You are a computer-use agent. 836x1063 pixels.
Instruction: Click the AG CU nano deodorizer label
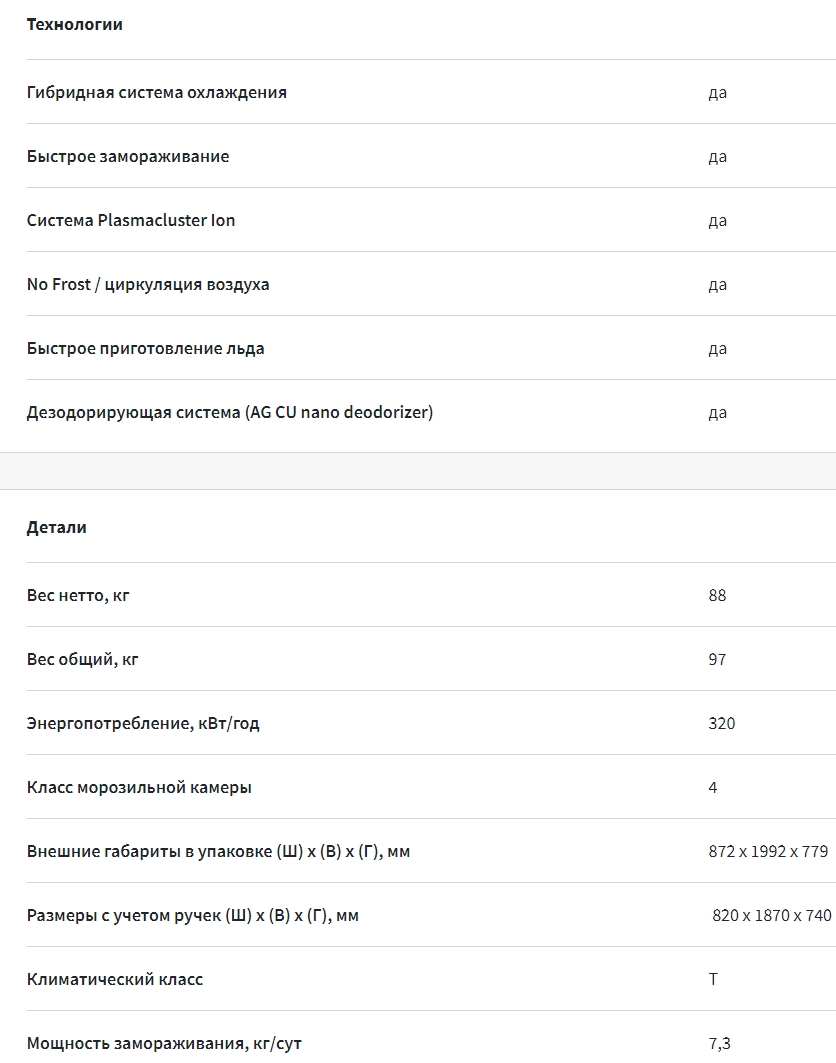(x=230, y=413)
